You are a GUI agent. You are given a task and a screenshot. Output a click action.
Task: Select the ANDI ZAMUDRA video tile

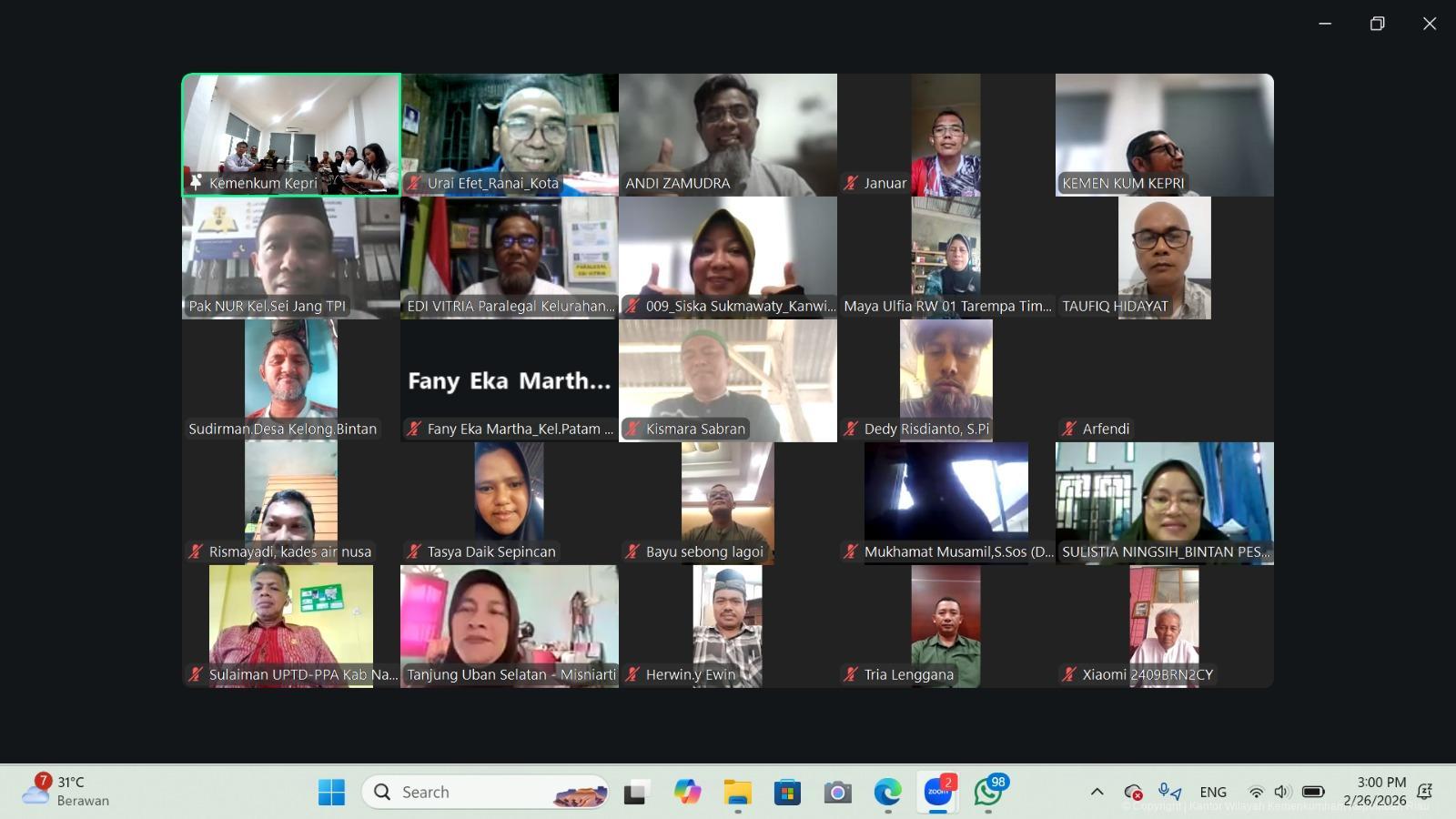(x=728, y=135)
